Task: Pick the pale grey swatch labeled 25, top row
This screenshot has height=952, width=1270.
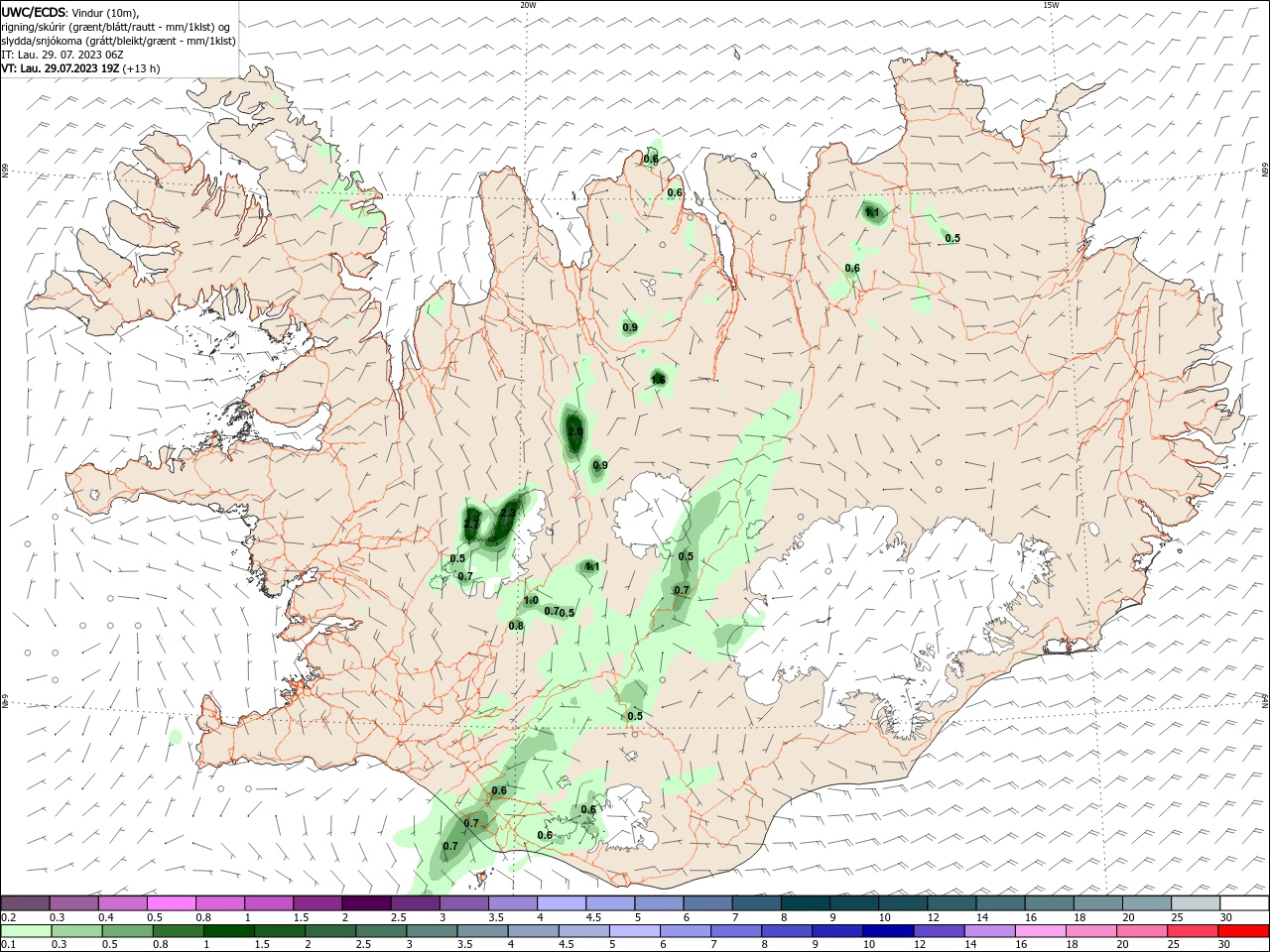Action: [x=1197, y=902]
